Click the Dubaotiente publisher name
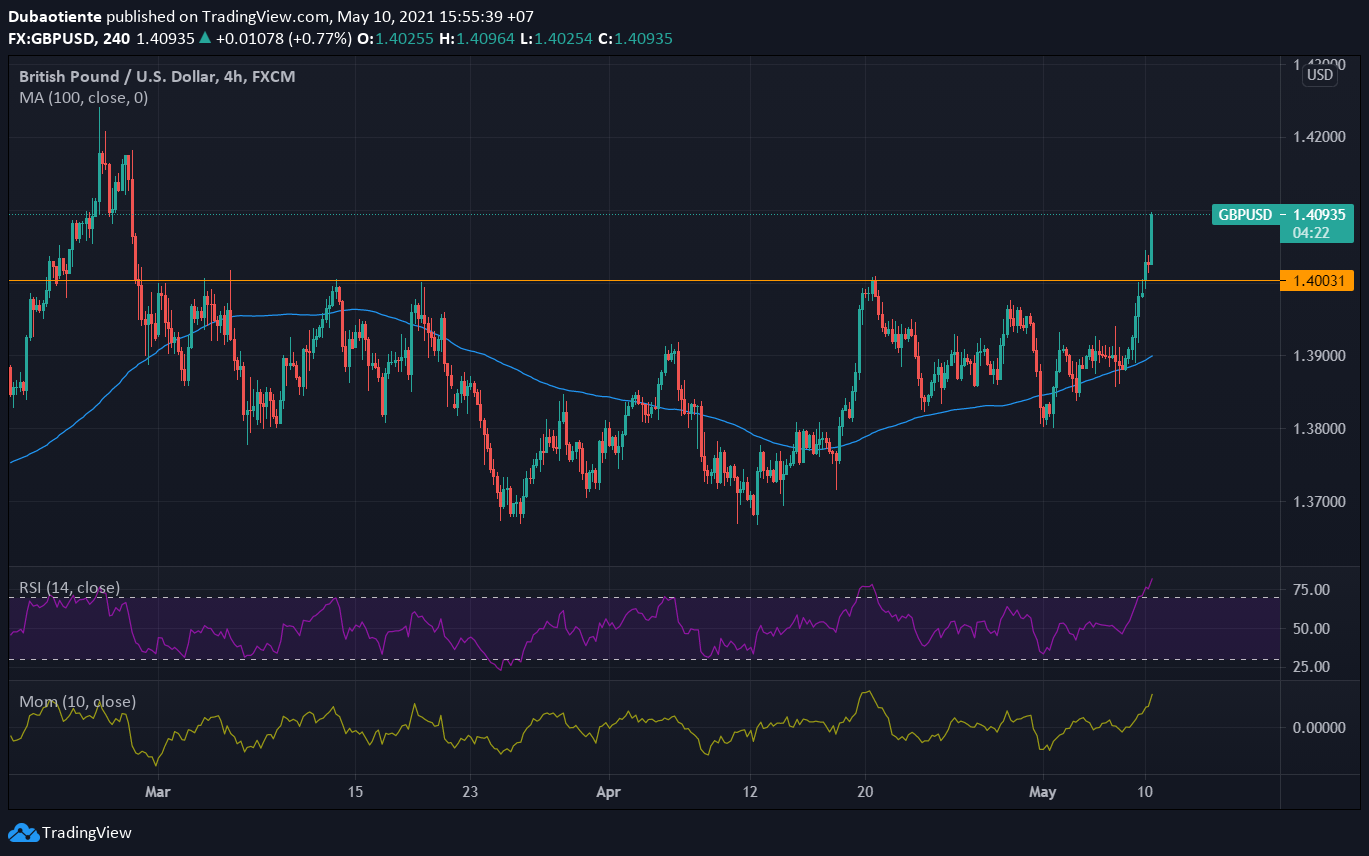 53,18
